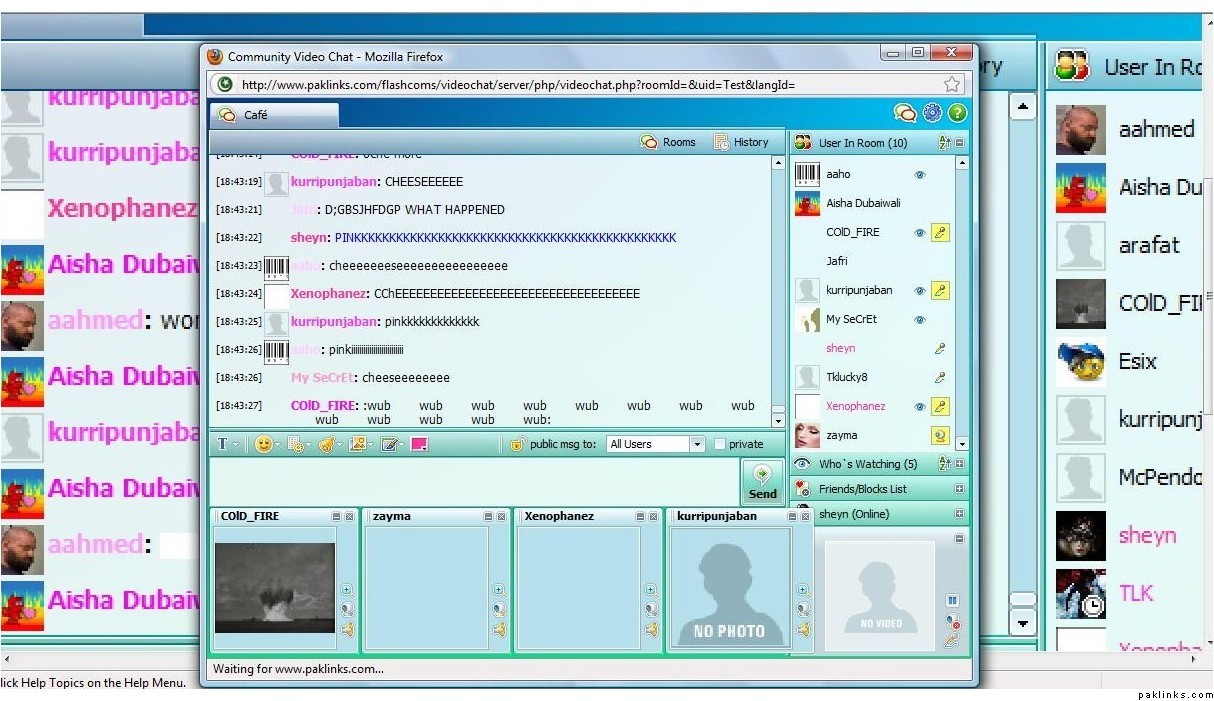Open the History view
The width and height of the screenshot is (1214, 701).
coord(741,143)
